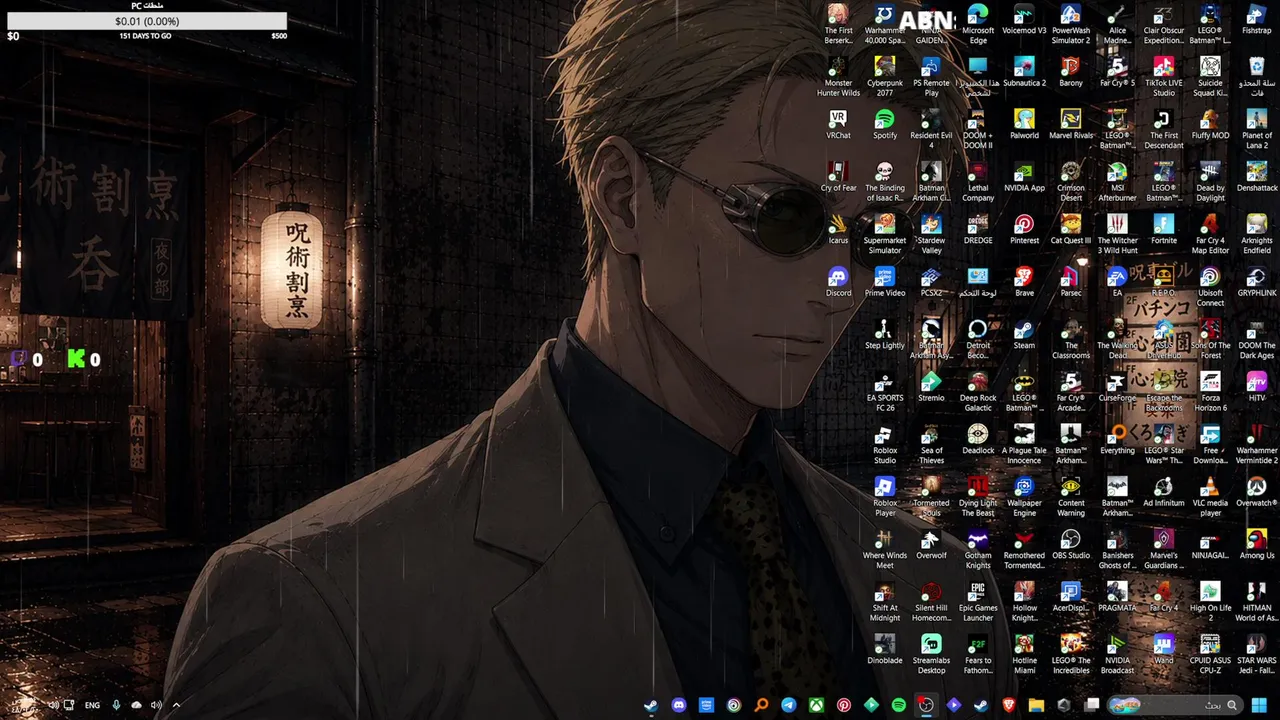
Task: Open Telegram from the taskbar
Action: [789, 705]
